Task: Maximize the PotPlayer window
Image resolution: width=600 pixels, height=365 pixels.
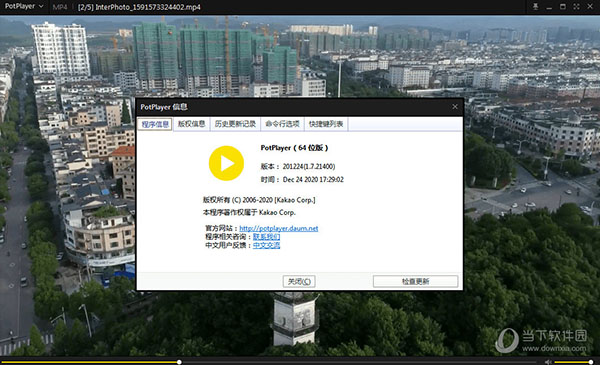Action: pos(563,7)
